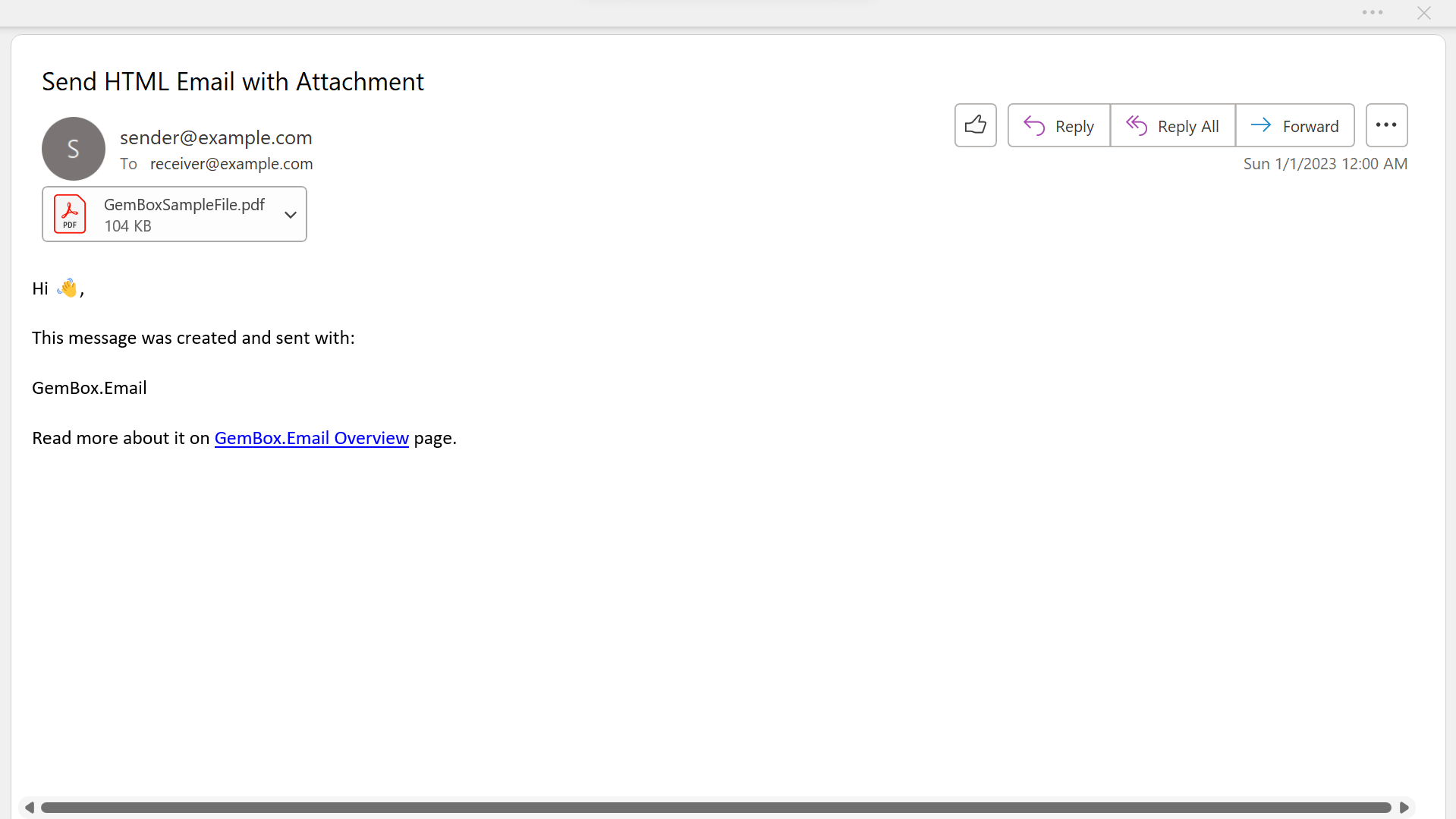Open more actions menu beside Forward
The image size is (1456, 819).
[1386, 125]
